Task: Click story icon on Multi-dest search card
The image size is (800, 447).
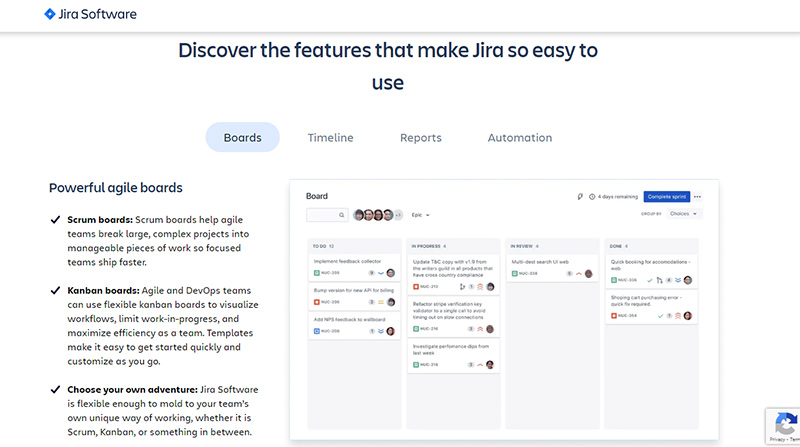Action: pos(515,274)
